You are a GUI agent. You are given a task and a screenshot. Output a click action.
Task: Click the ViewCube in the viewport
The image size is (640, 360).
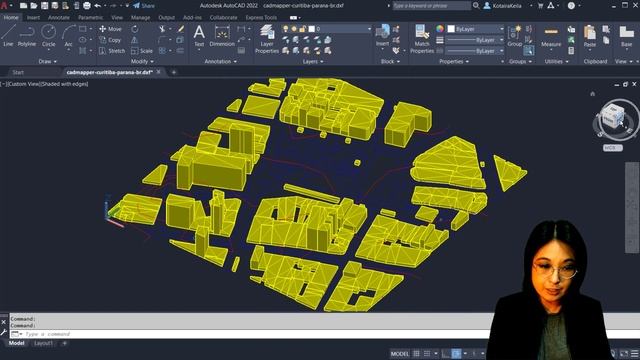[x=613, y=116]
